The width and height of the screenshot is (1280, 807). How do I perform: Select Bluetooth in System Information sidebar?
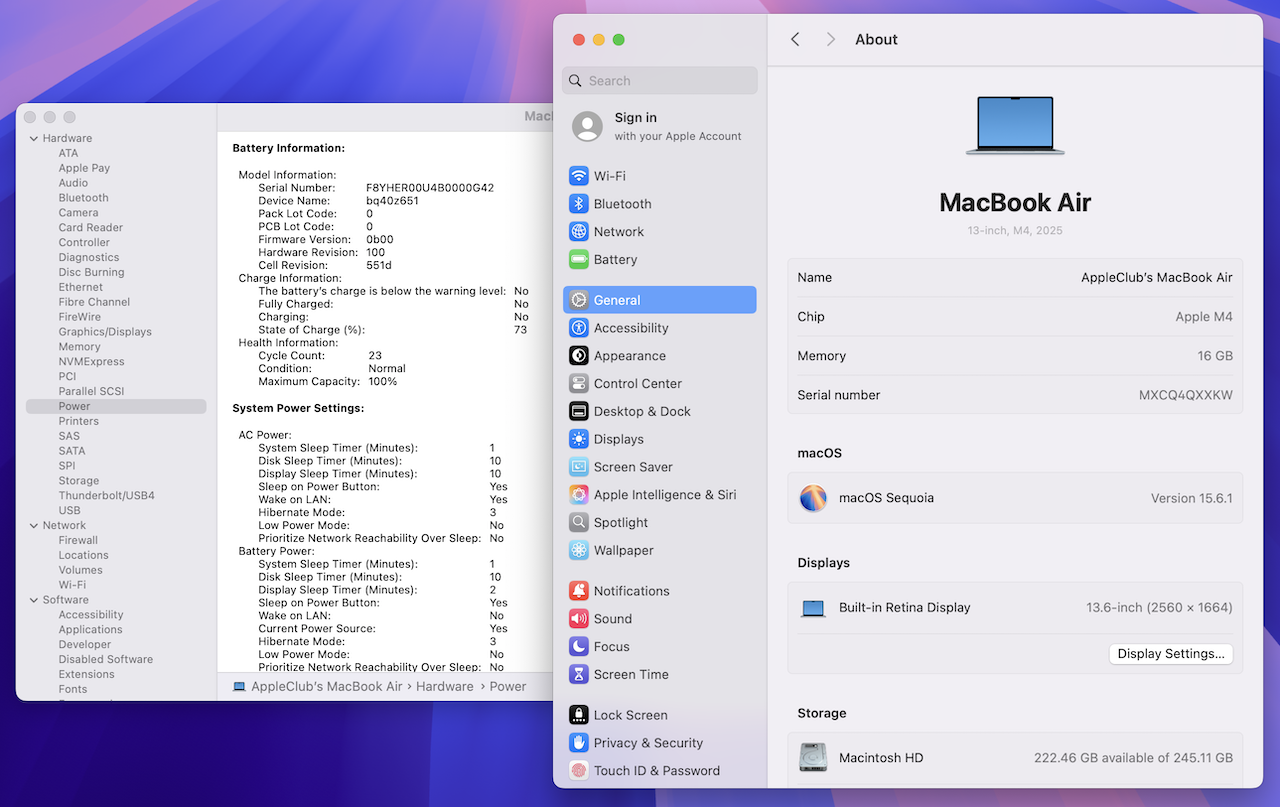(x=83, y=198)
